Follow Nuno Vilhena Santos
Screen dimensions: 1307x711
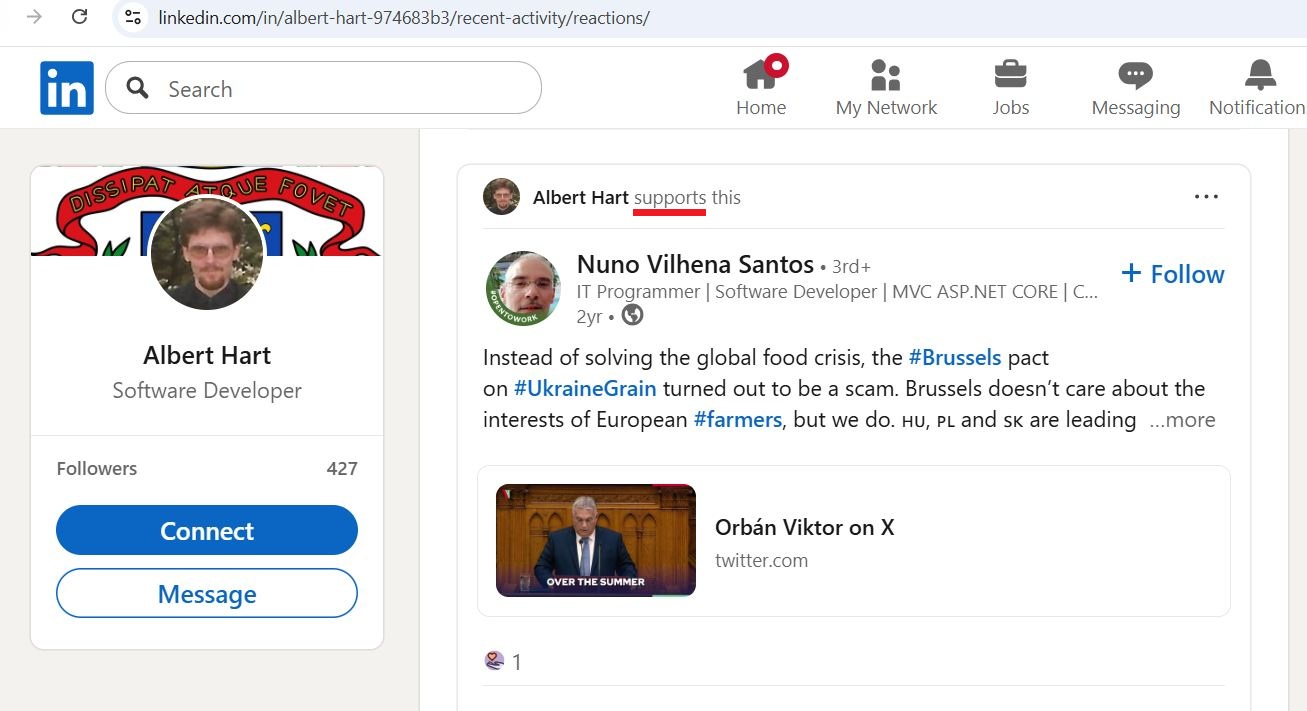point(1172,273)
